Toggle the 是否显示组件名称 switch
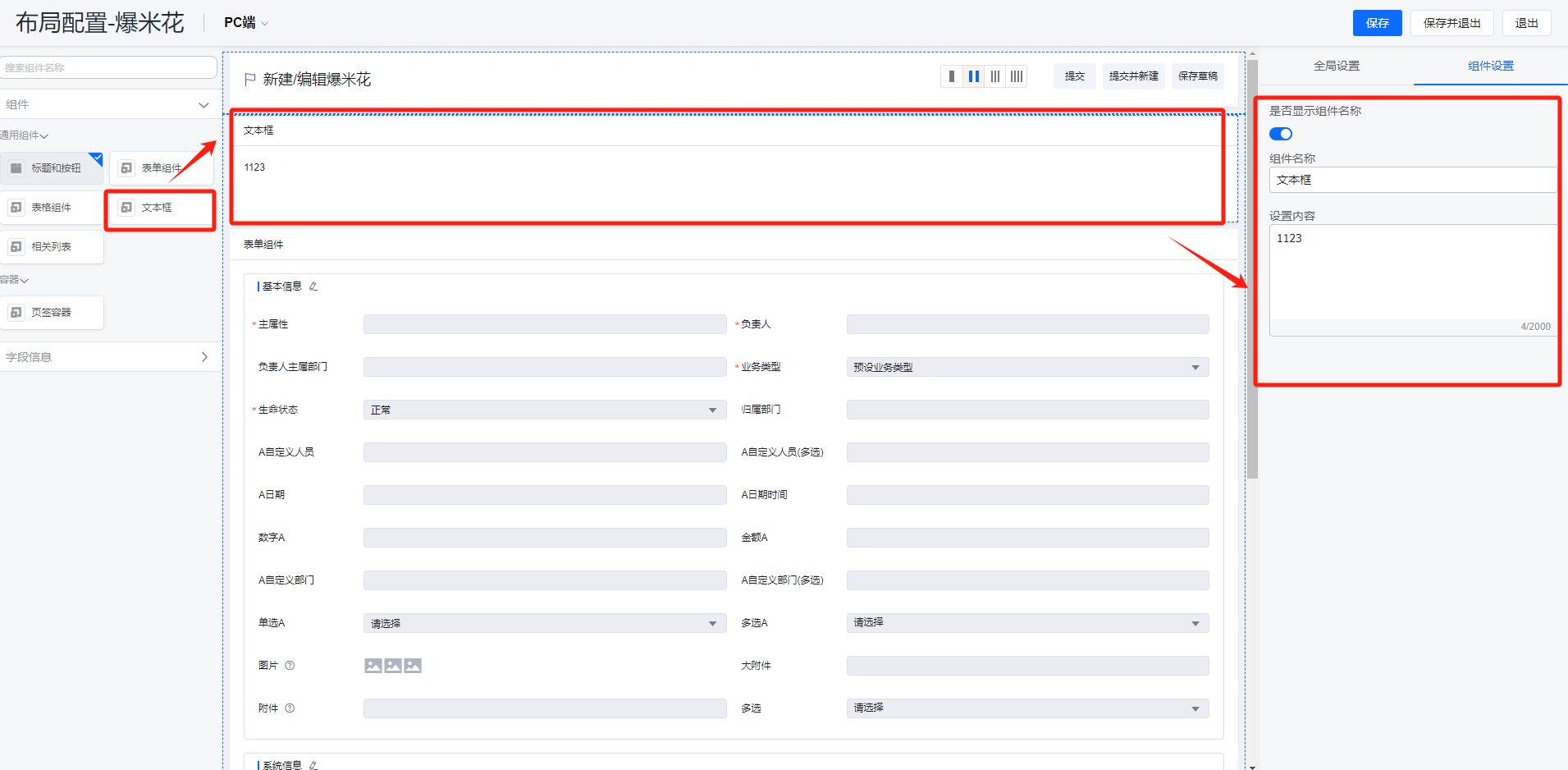Screen dimensions: 1568x770 [x=1281, y=134]
